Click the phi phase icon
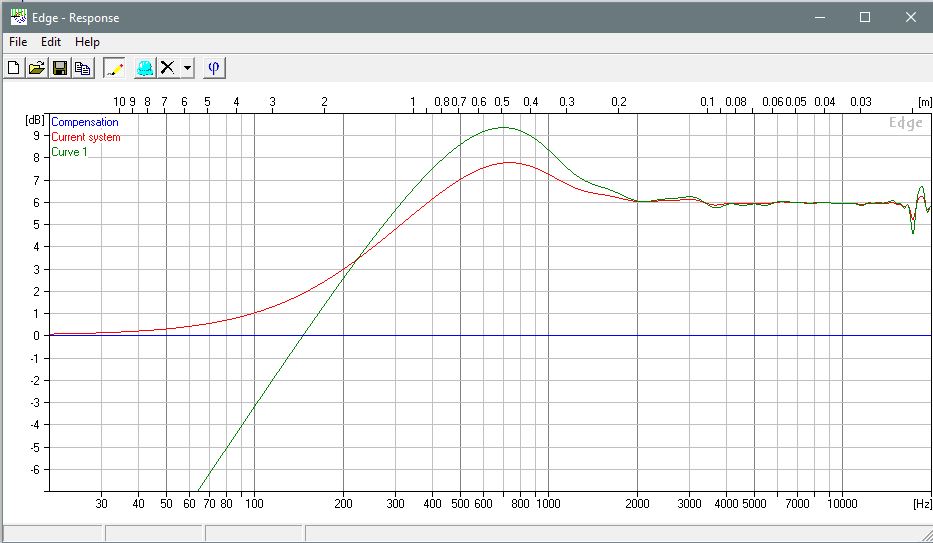This screenshot has height=543, width=933. (x=214, y=68)
